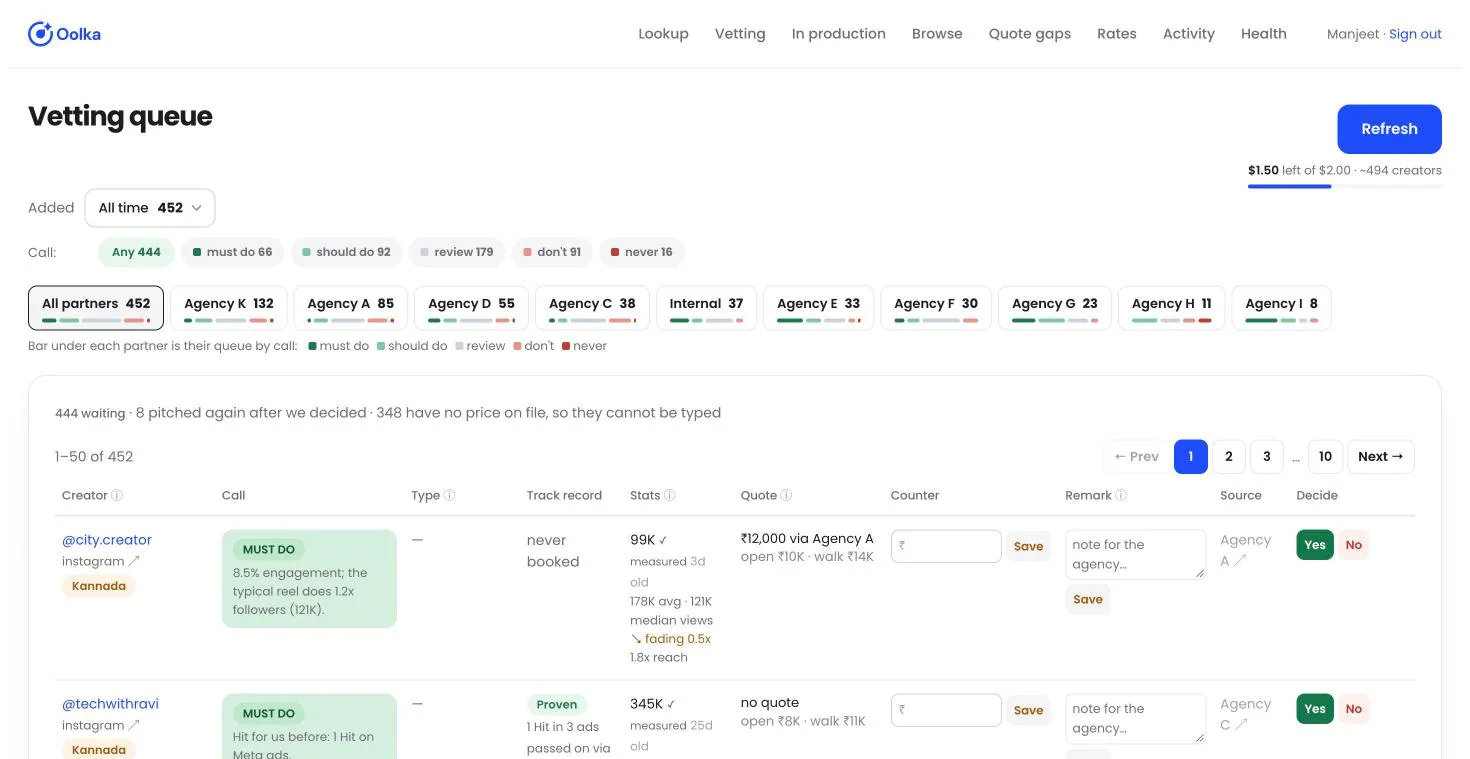The image size is (1470, 759).
Task: Filter calls by 'should do 92'
Action: tap(346, 252)
